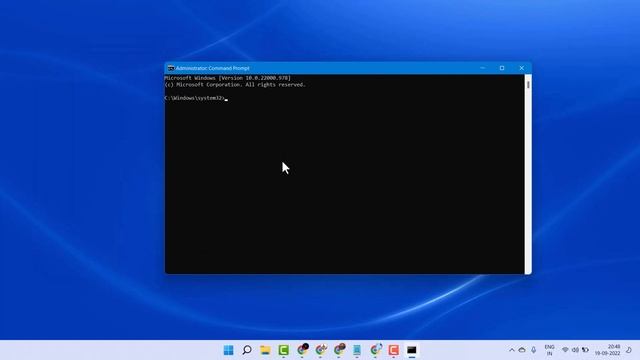Screen dimensions: 640x360
Task: Minimize the Command Prompt window
Action: click(x=482, y=68)
